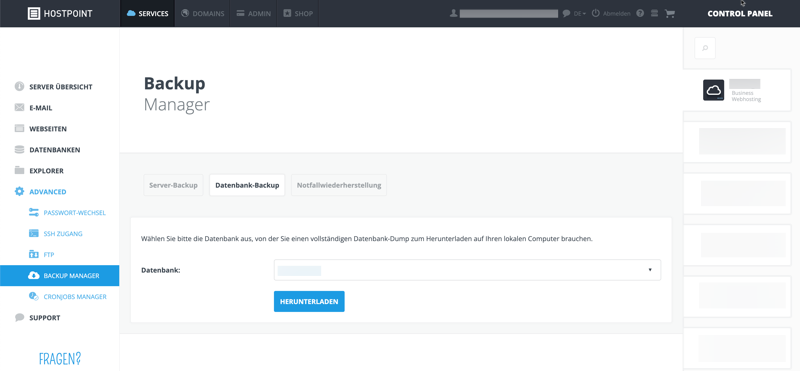Click the Support speech bubble icon
800x371 pixels.
(x=19, y=317)
